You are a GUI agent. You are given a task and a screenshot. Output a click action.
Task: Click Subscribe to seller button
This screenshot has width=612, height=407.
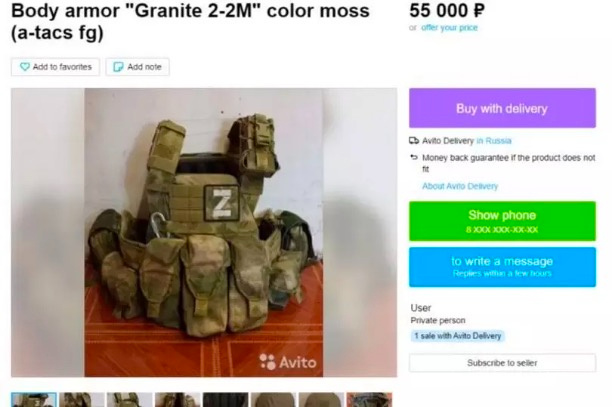502,363
